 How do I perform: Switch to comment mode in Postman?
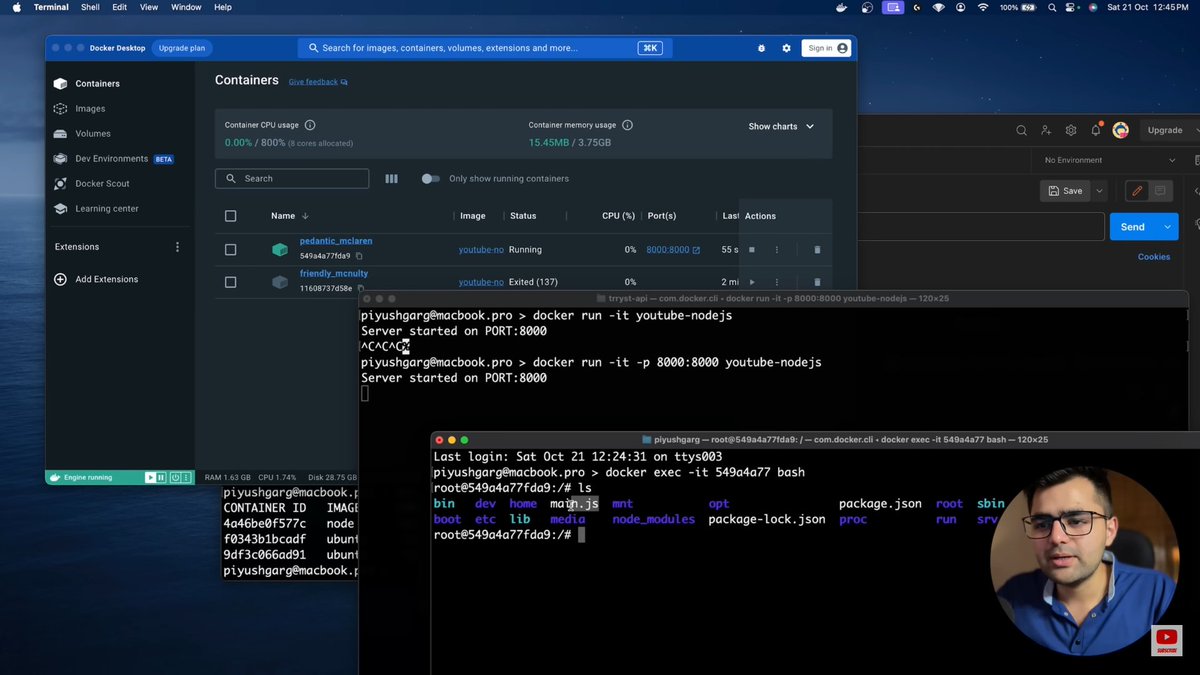[x=1160, y=191]
